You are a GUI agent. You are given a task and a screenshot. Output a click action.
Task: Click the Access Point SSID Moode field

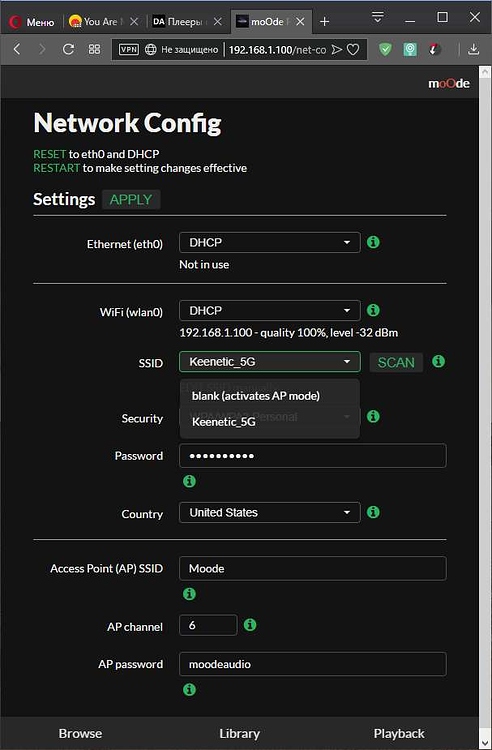[313, 568]
